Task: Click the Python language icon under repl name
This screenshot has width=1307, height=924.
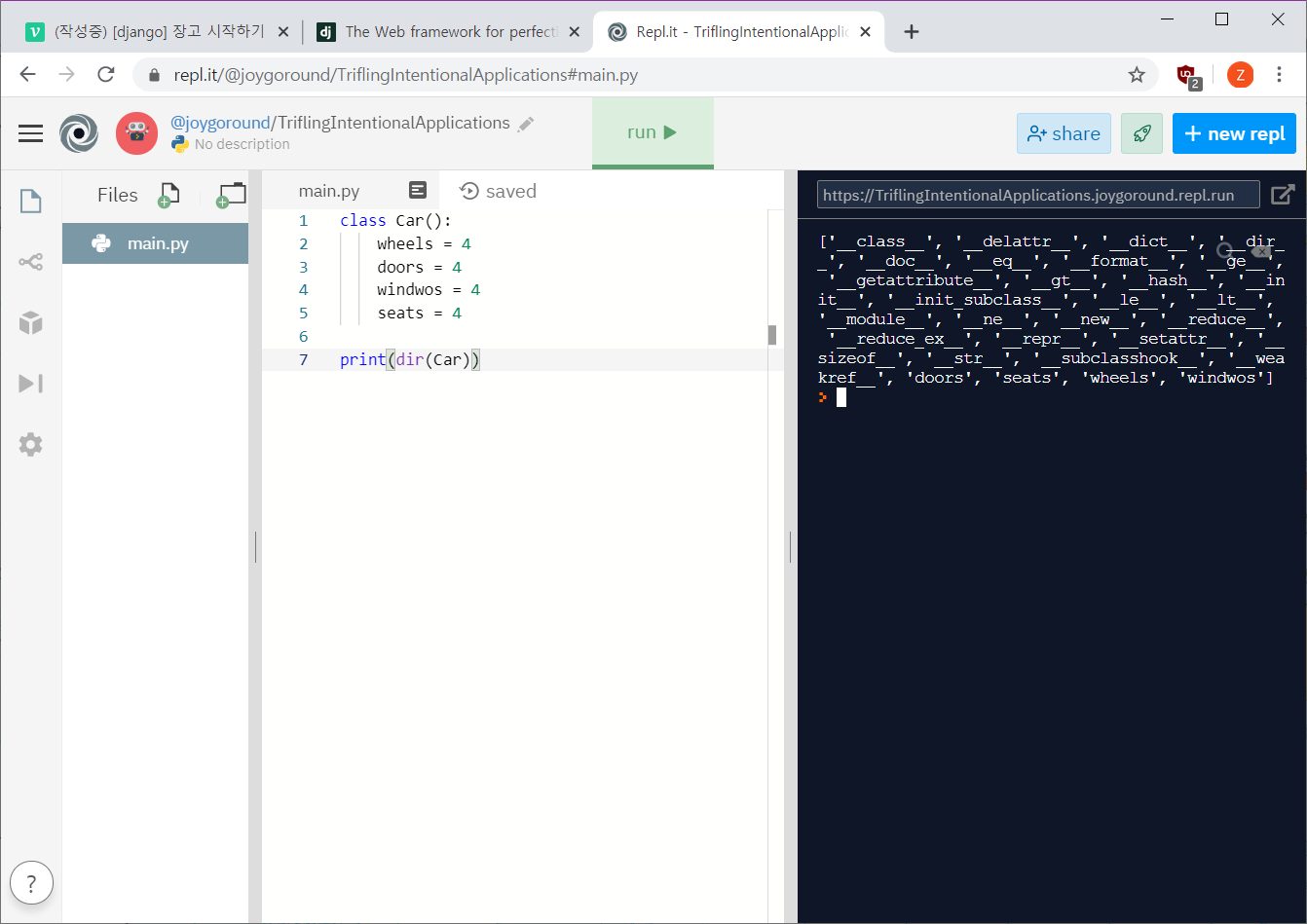Action: point(180,144)
